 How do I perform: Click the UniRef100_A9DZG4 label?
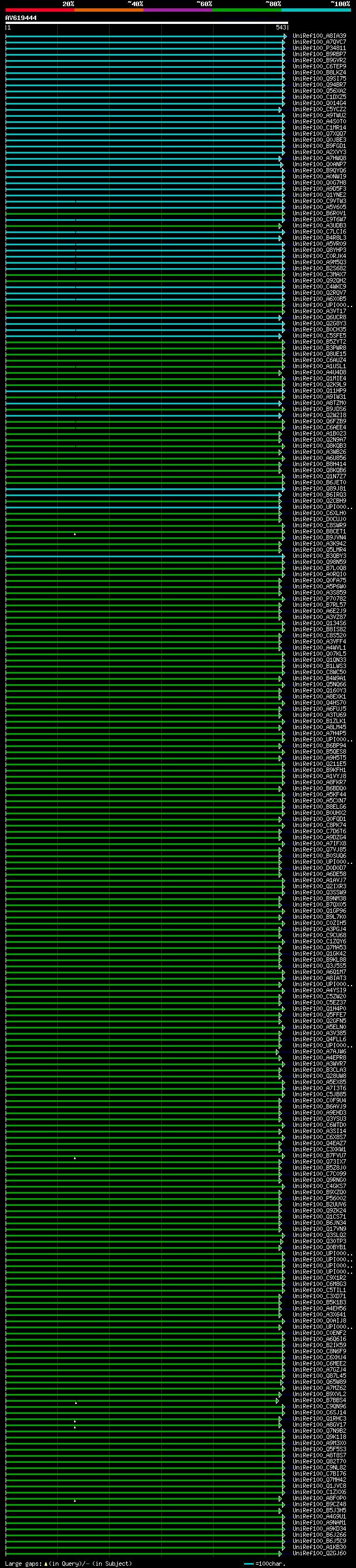point(319,838)
